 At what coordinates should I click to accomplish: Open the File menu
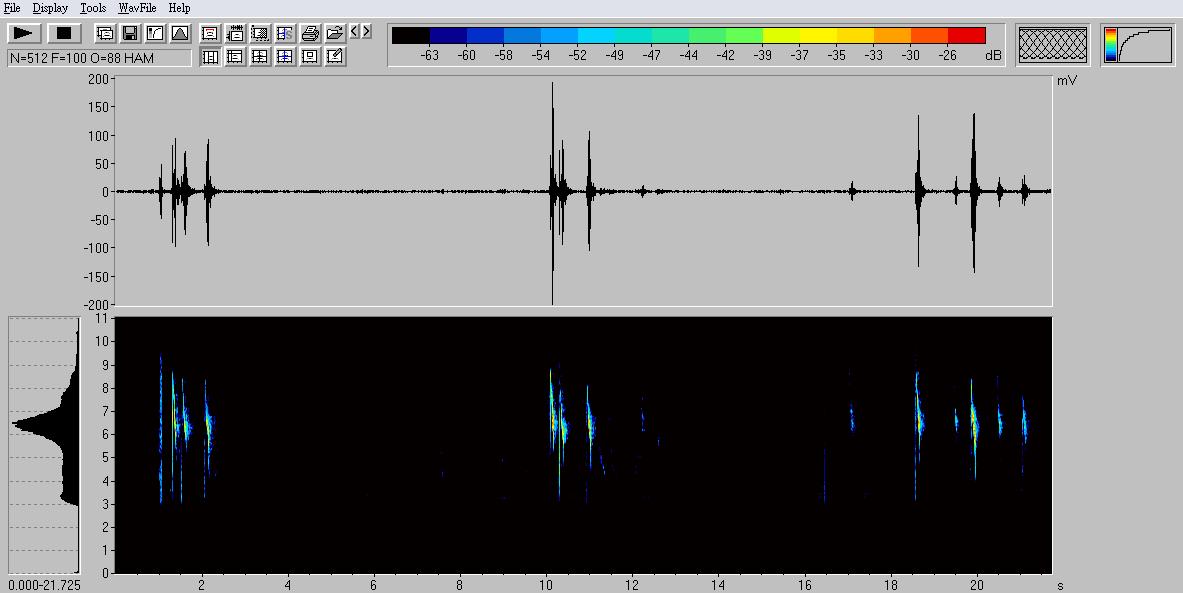tap(12, 8)
